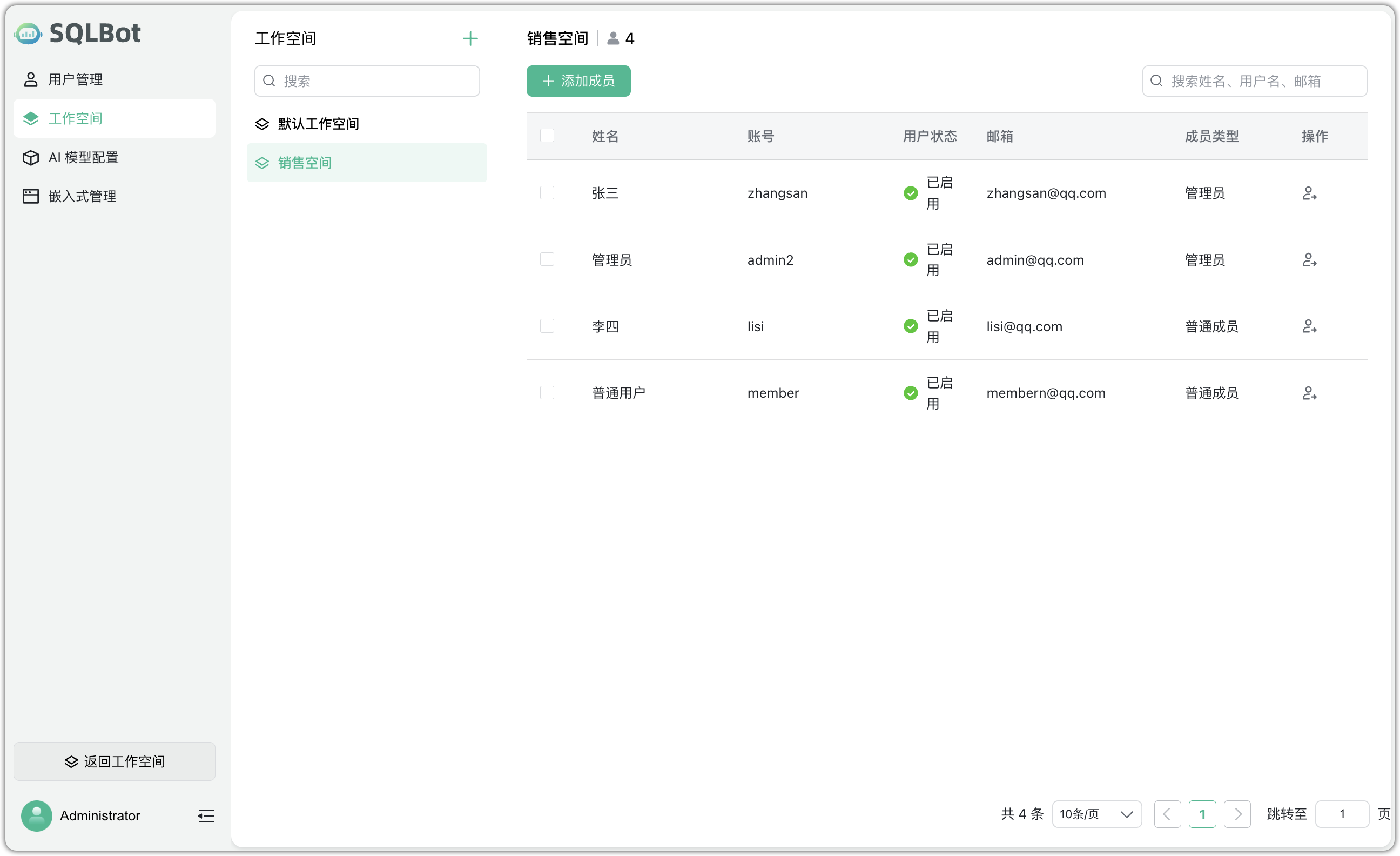Go to next page with arrow icon

pyautogui.click(x=1237, y=814)
